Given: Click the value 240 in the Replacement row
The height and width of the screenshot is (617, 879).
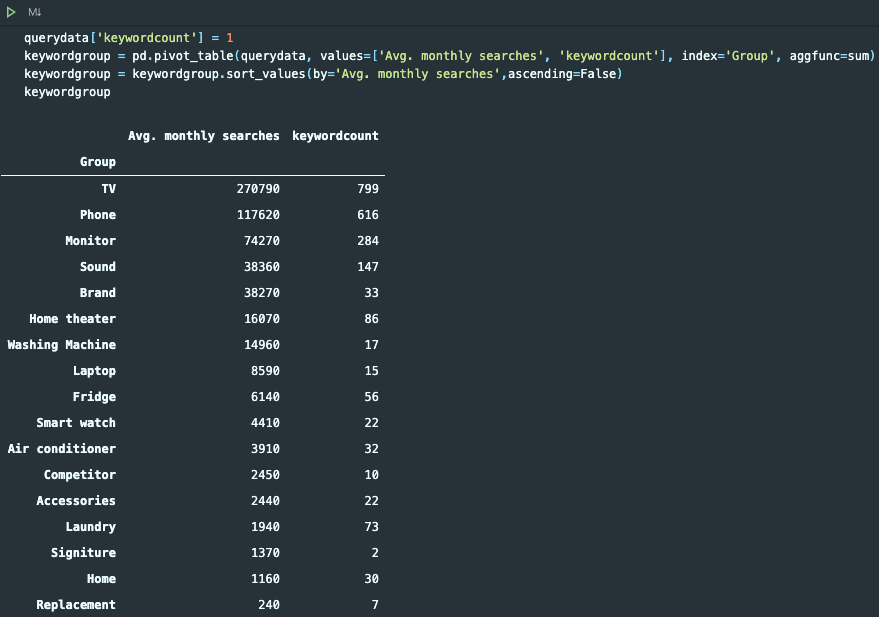Looking at the screenshot, I should pyautogui.click(x=269, y=605).
